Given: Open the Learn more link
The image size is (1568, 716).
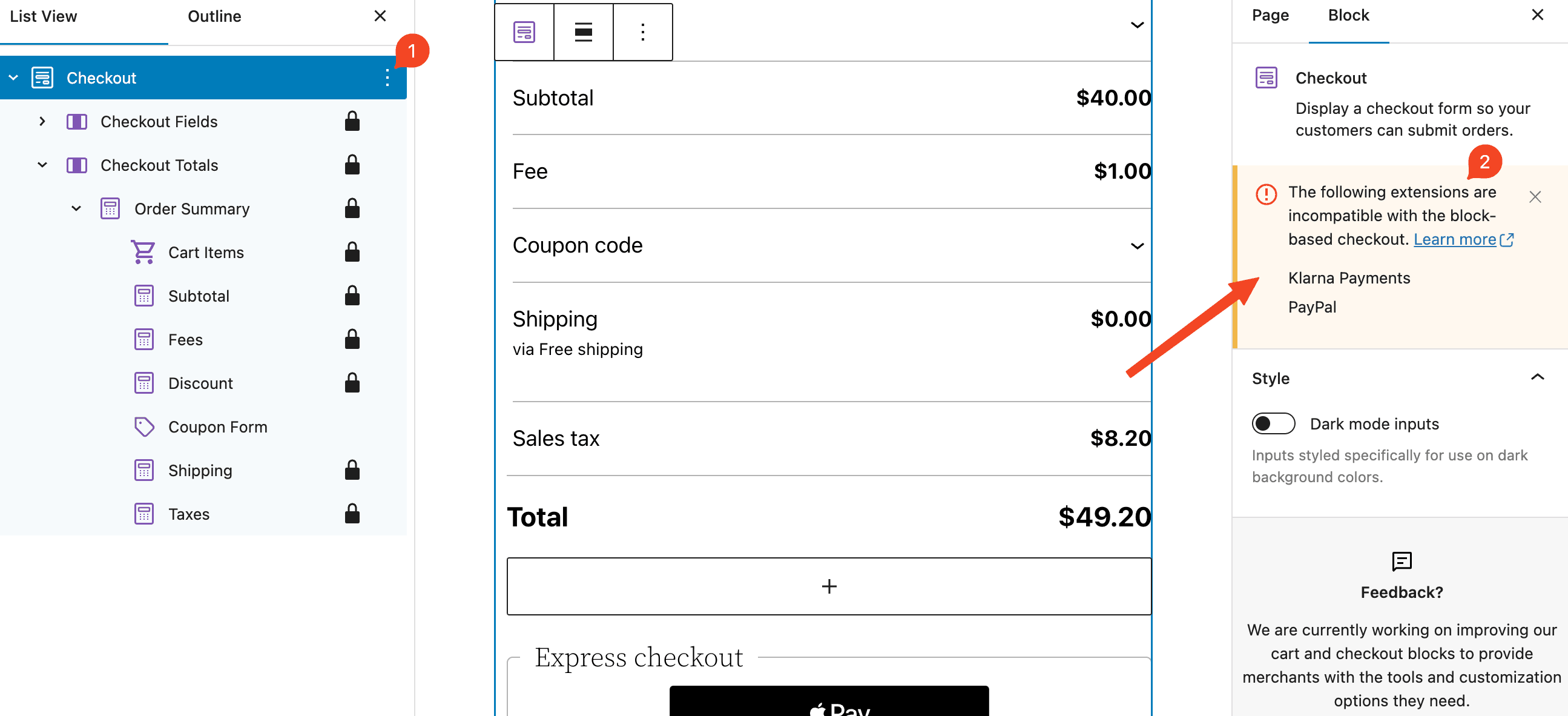Looking at the screenshot, I should 1456,239.
